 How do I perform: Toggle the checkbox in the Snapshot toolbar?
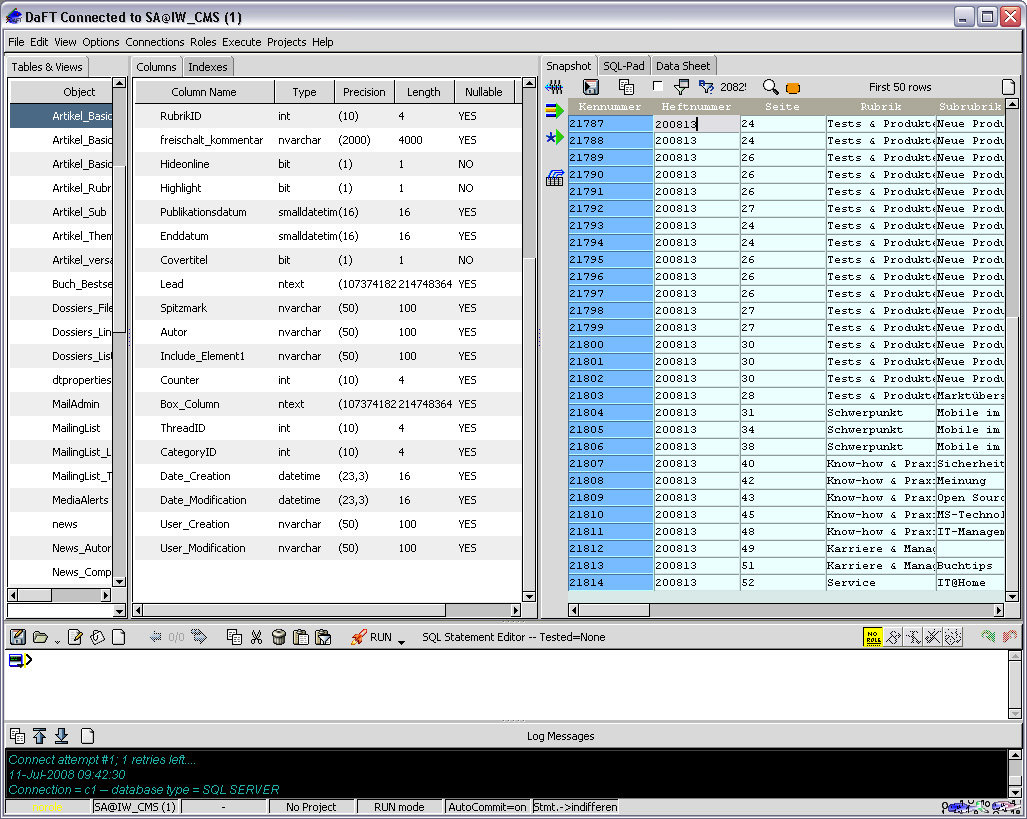click(658, 86)
